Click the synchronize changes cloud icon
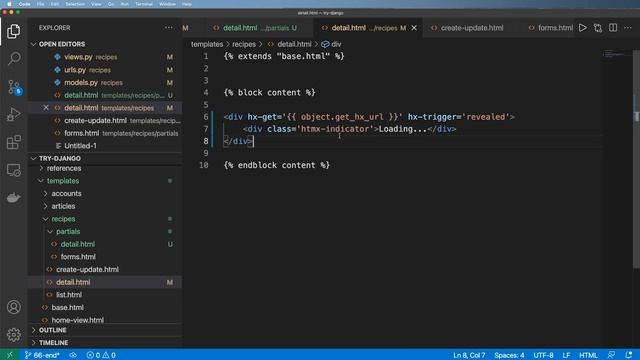This screenshot has width=640, height=360. coord(73,355)
